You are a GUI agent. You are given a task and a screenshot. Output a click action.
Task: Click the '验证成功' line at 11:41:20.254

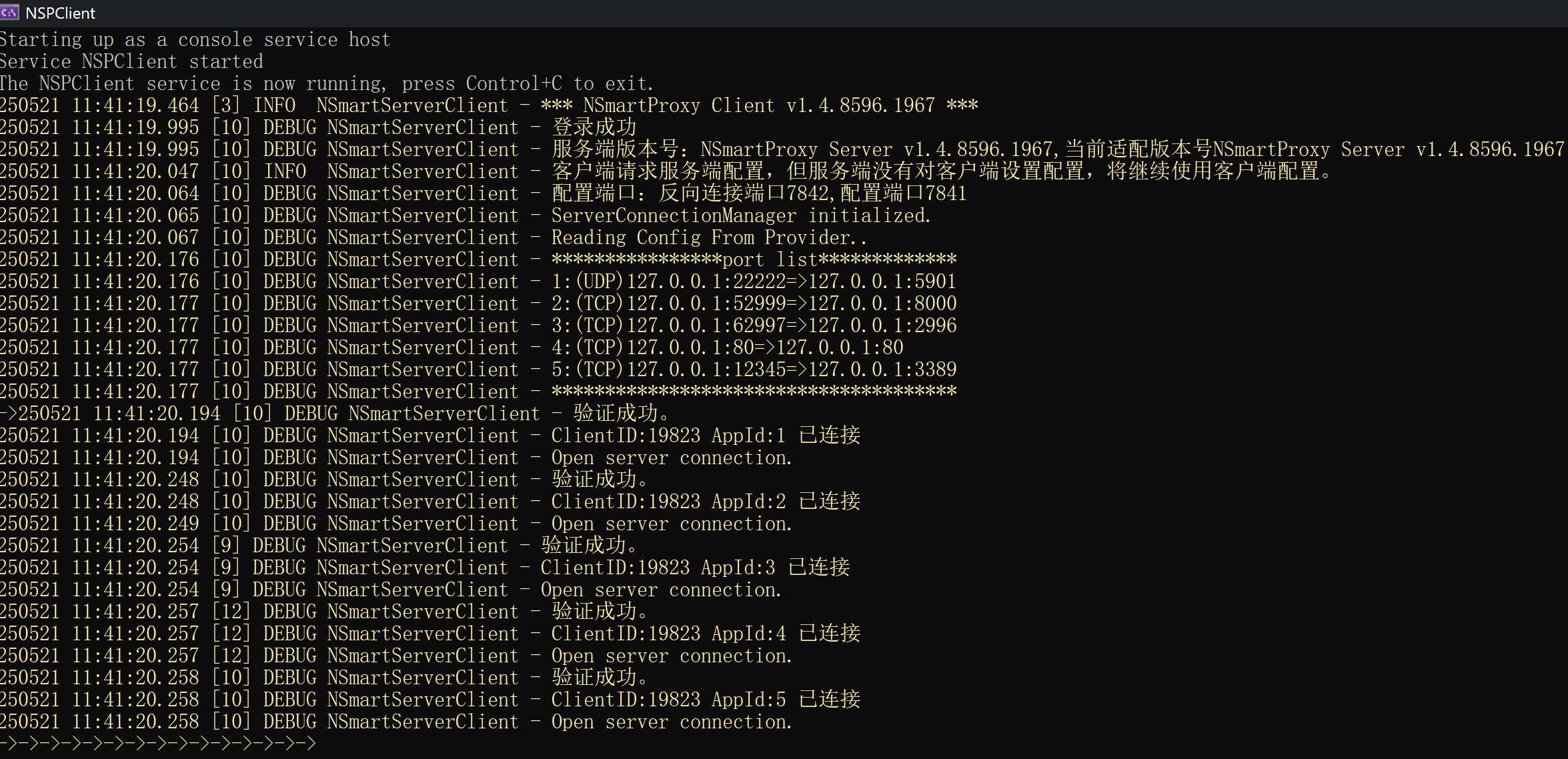[x=319, y=546]
